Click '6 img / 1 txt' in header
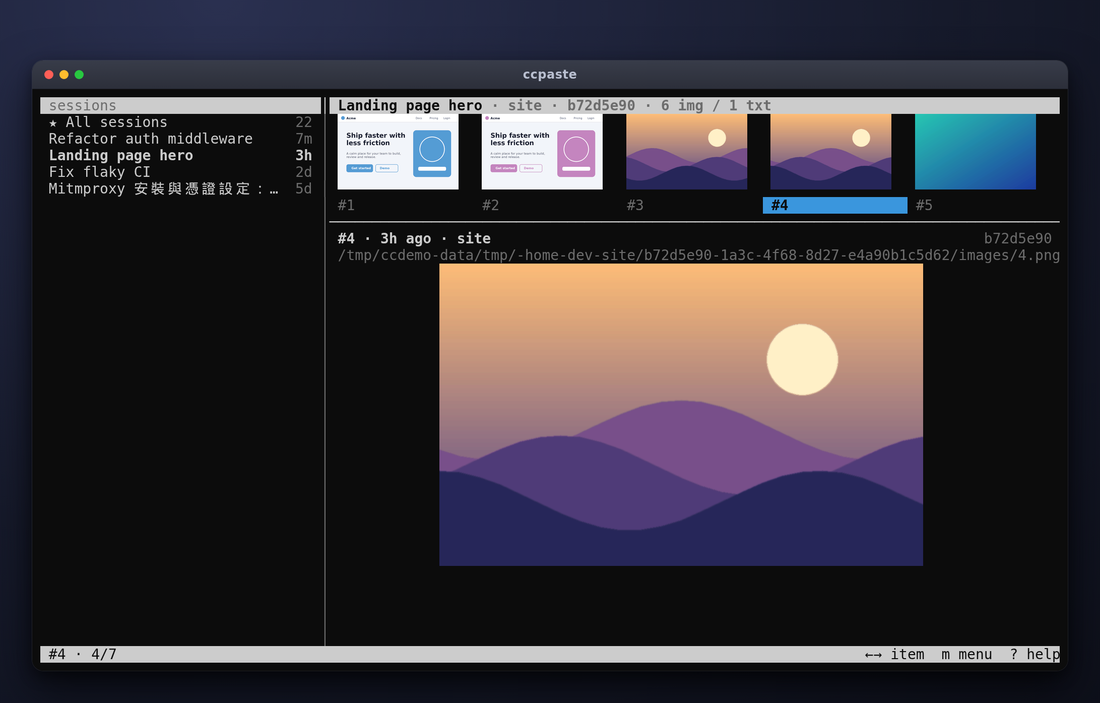This screenshot has height=703, width=1100. (716, 106)
